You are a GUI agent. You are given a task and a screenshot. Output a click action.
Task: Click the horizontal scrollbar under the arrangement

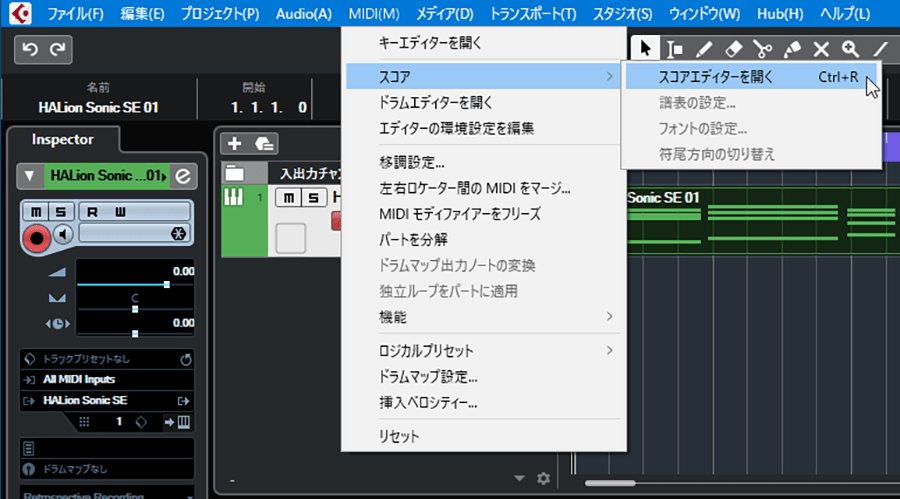coord(610,483)
